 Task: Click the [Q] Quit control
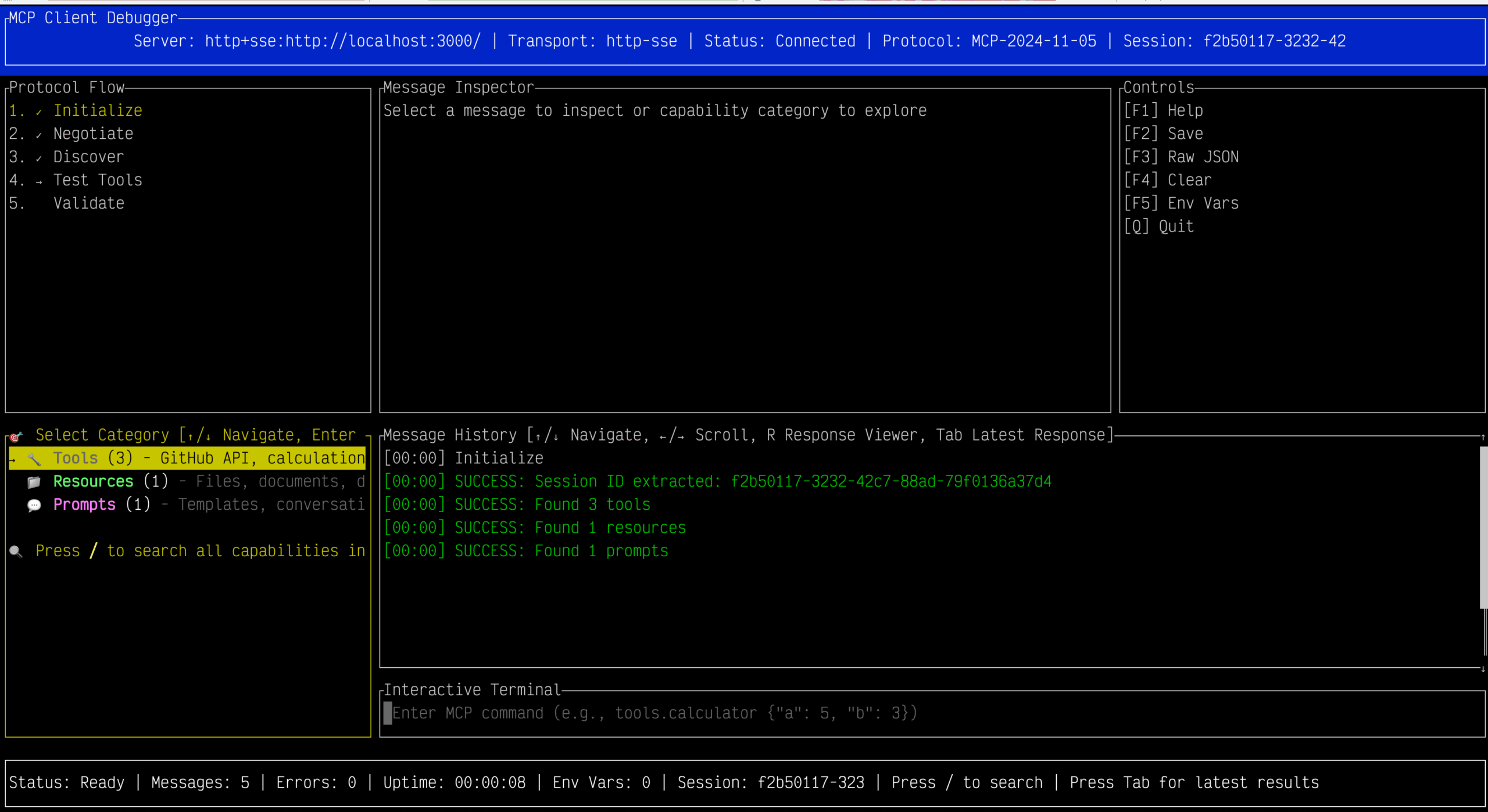[1158, 227]
